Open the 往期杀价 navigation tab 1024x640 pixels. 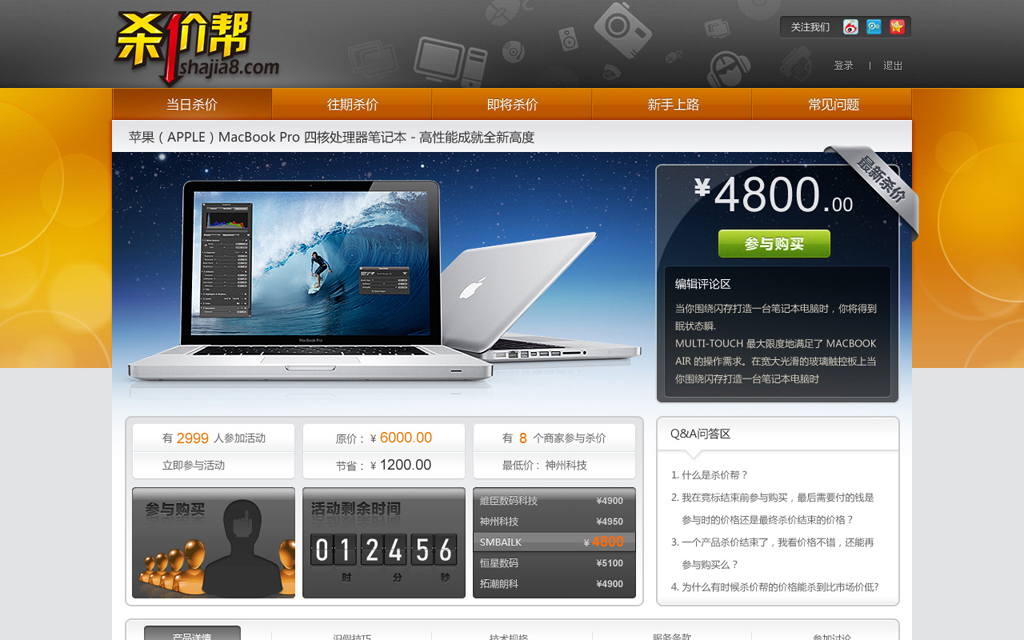[352, 104]
